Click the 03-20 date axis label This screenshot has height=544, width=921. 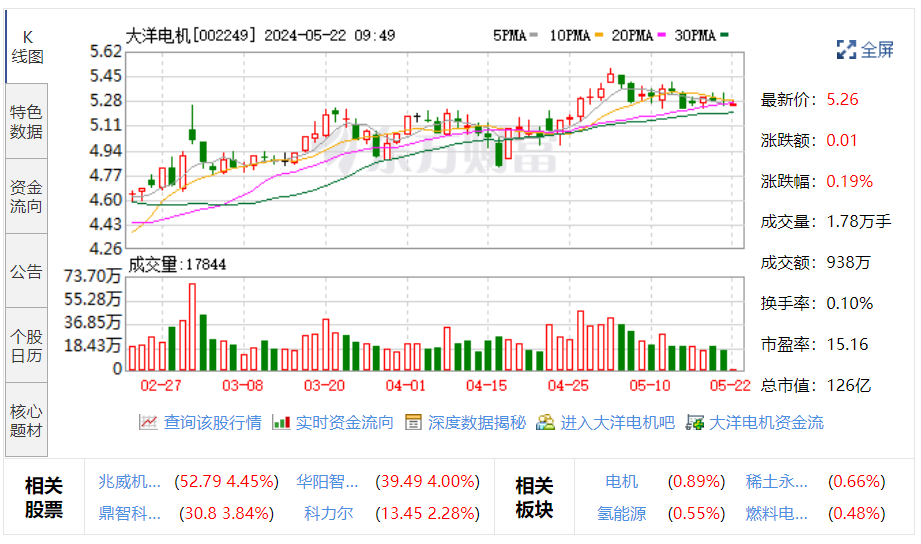324,385
